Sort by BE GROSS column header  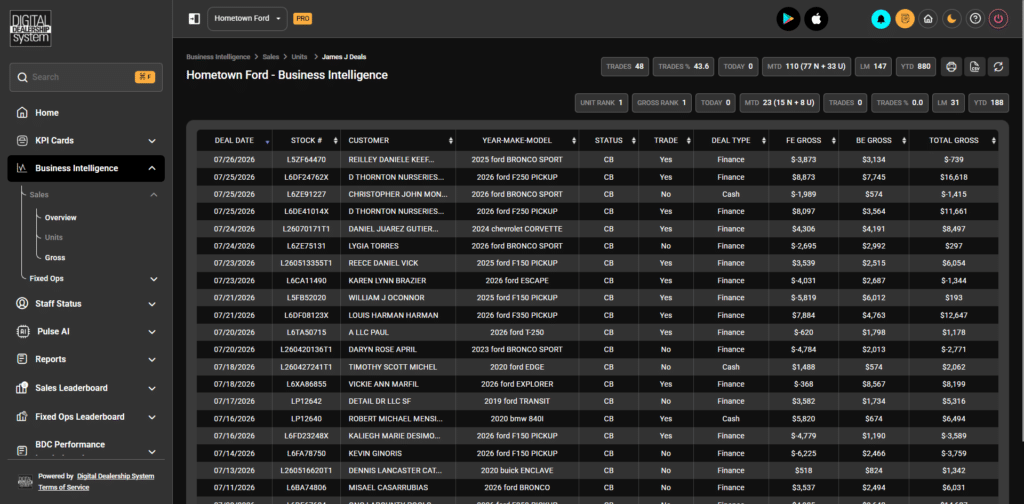(874, 140)
